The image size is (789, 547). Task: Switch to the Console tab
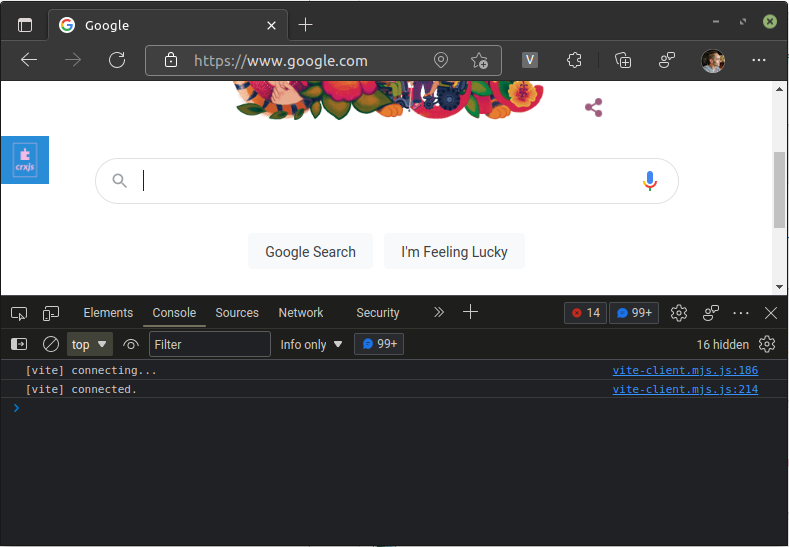point(174,312)
